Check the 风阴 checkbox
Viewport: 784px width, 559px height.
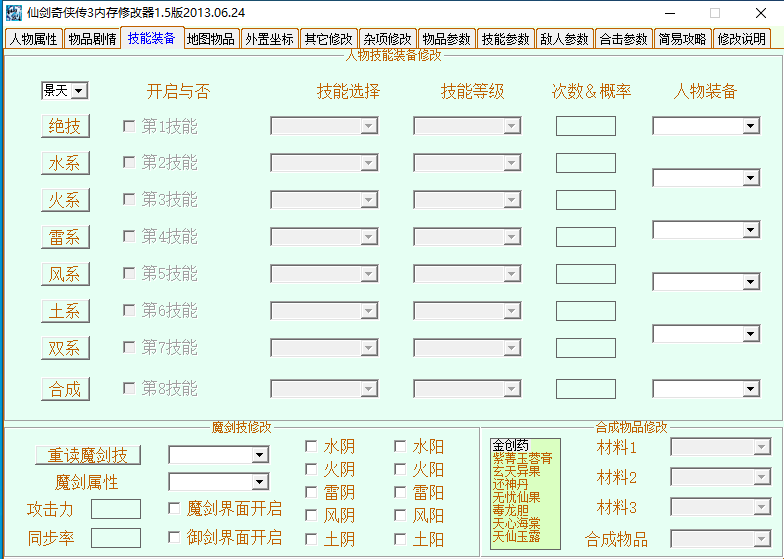pos(311,515)
